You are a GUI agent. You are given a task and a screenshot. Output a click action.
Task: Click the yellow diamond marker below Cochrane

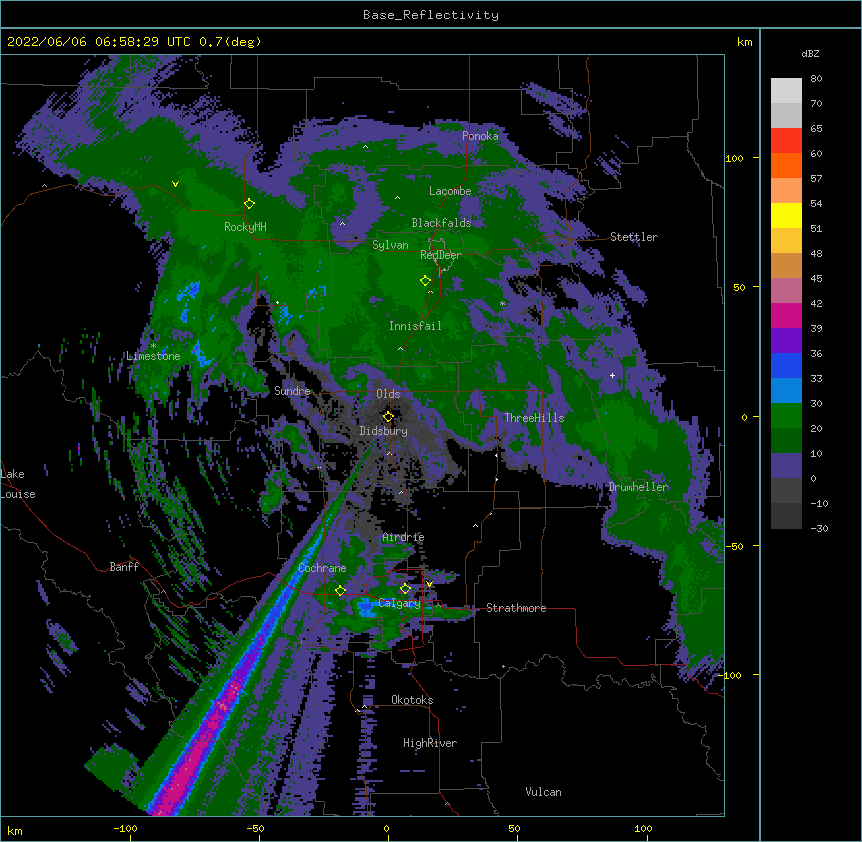coord(340,590)
